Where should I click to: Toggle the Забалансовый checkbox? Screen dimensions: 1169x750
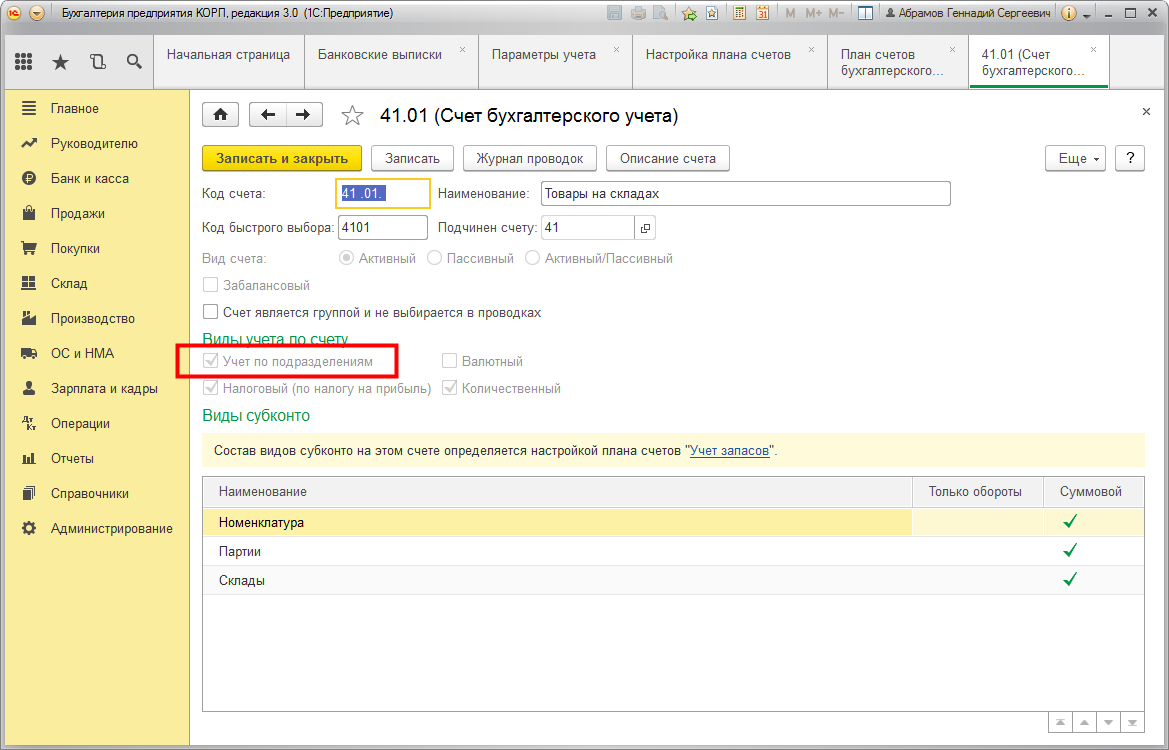coord(211,285)
